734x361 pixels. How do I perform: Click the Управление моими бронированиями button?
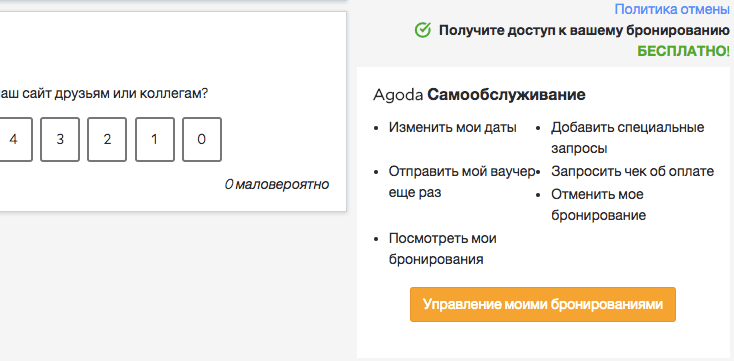tap(543, 304)
